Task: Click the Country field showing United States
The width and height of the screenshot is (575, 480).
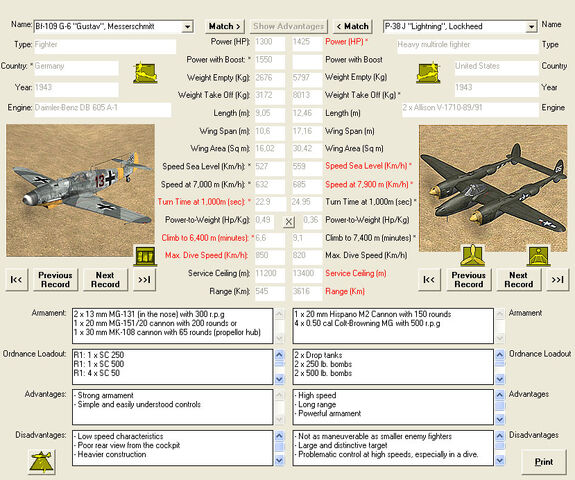Action: 497,68
